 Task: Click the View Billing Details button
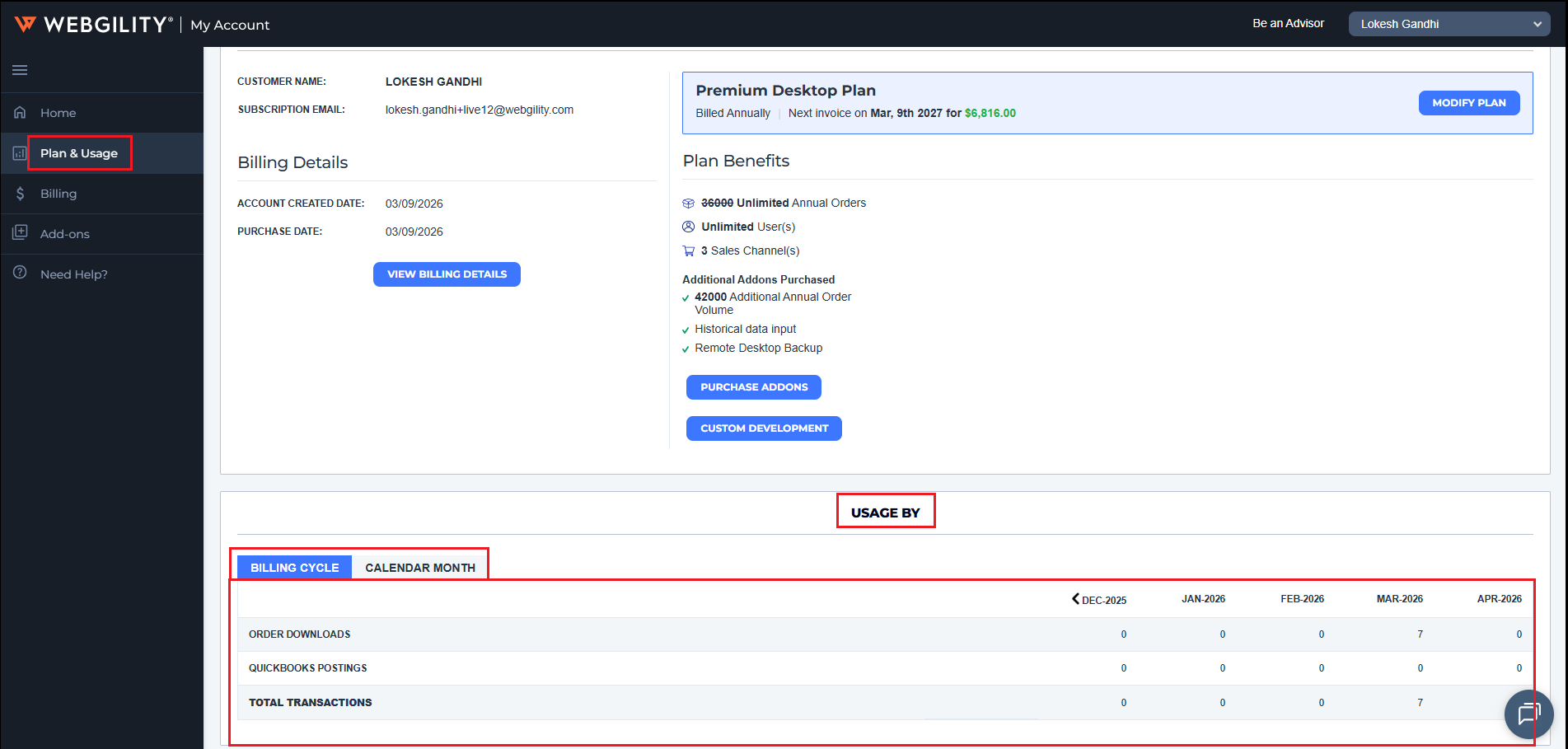[447, 274]
